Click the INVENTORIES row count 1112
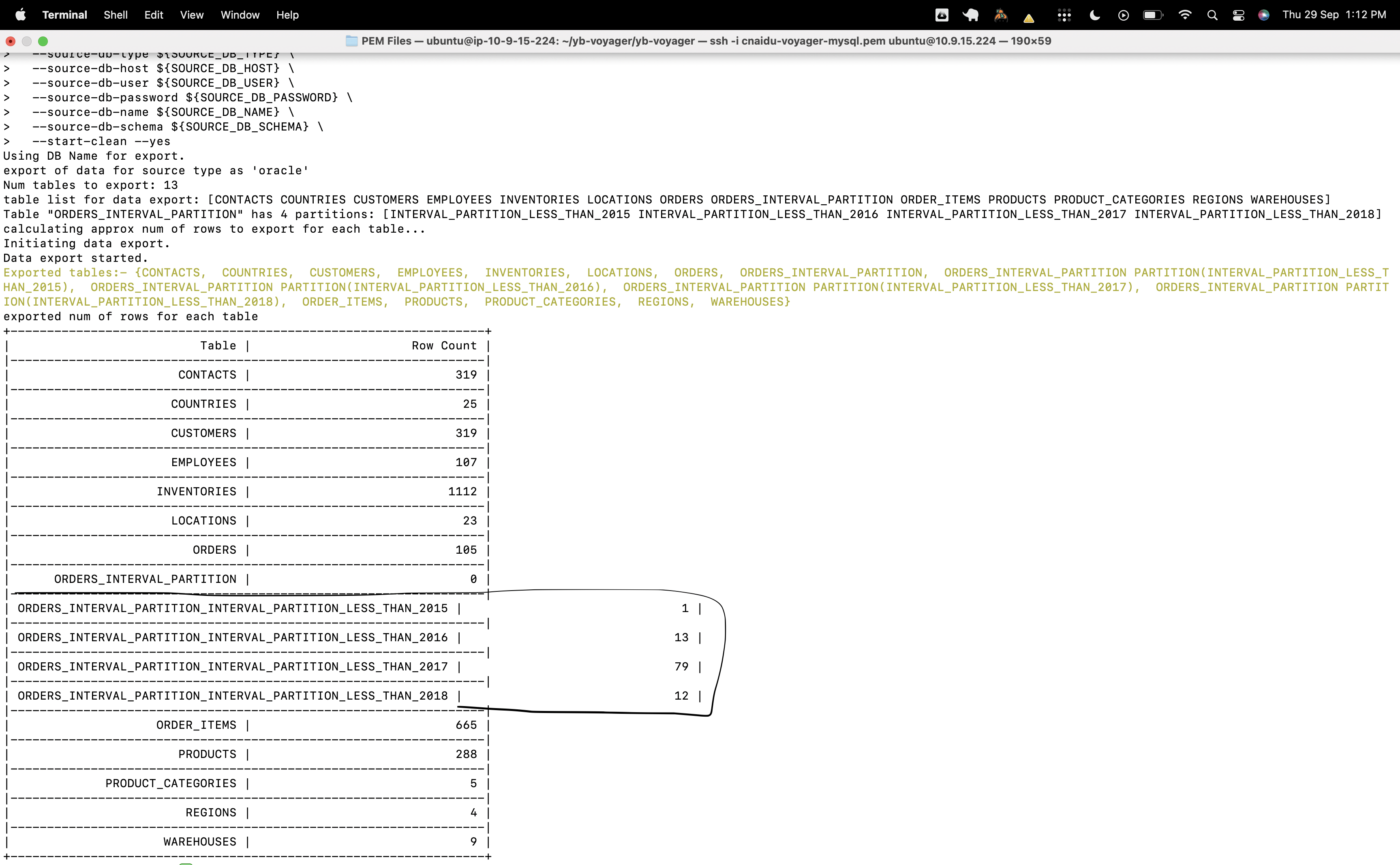The image size is (1400, 865). tap(462, 491)
